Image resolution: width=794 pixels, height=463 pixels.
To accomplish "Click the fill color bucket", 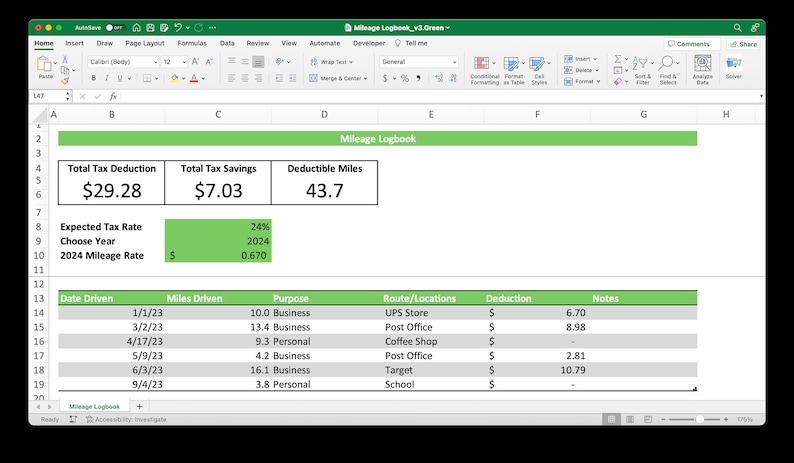I will pyautogui.click(x=174, y=78).
